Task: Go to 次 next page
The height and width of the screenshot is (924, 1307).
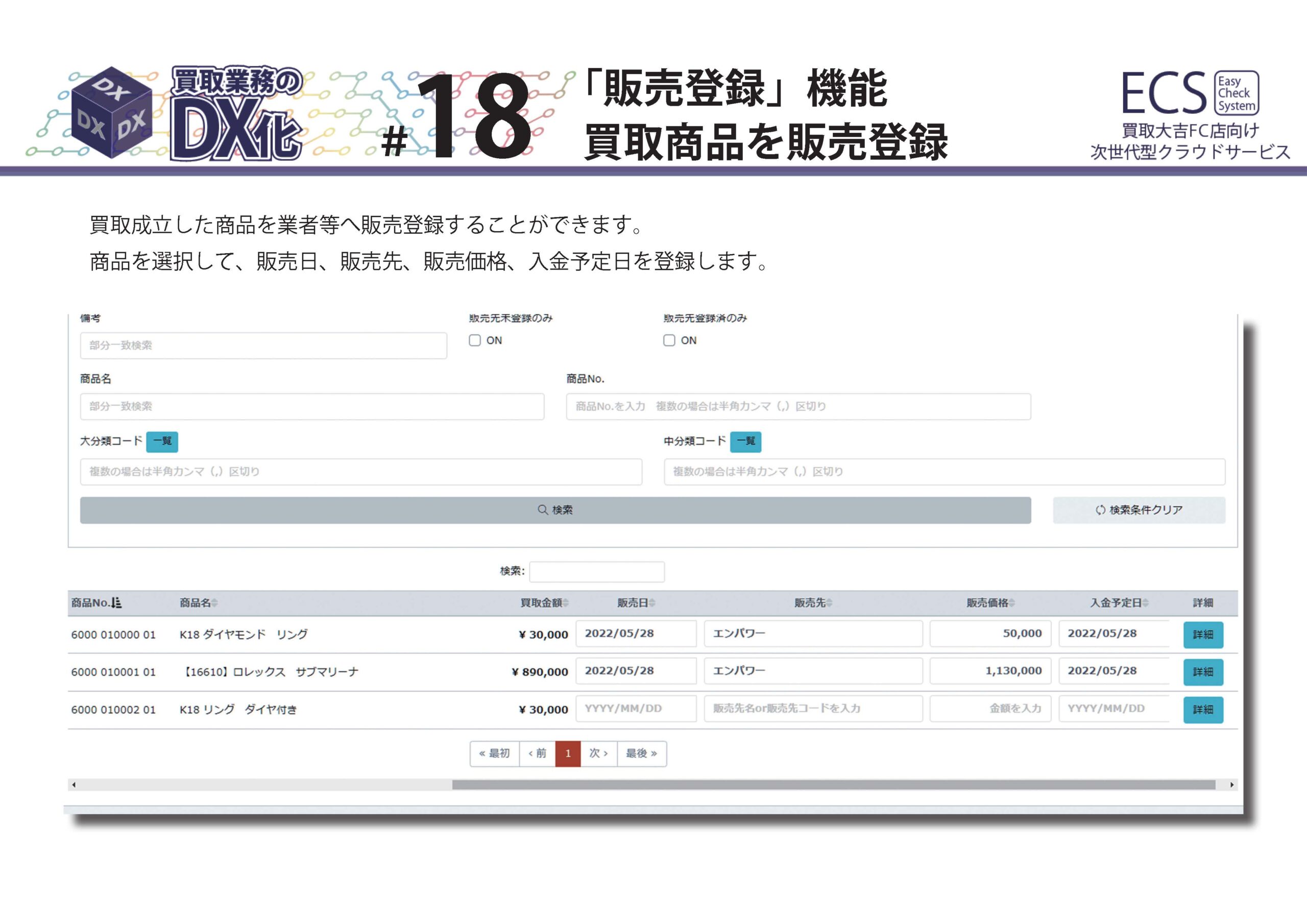Action: click(598, 753)
